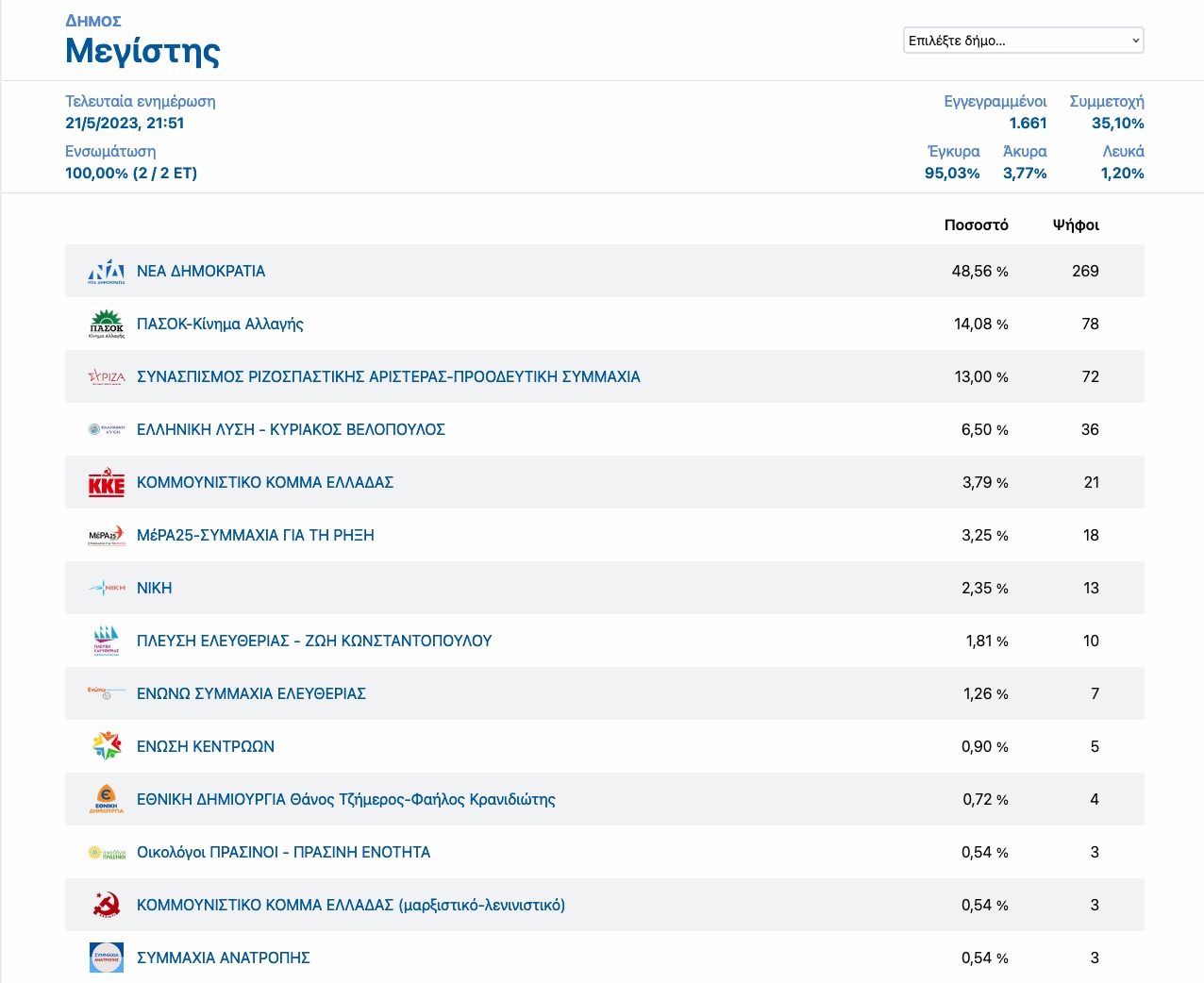Select the ΝΙΚΗ party name
Image resolution: width=1204 pixels, height=983 pixels.
[155, 588]
